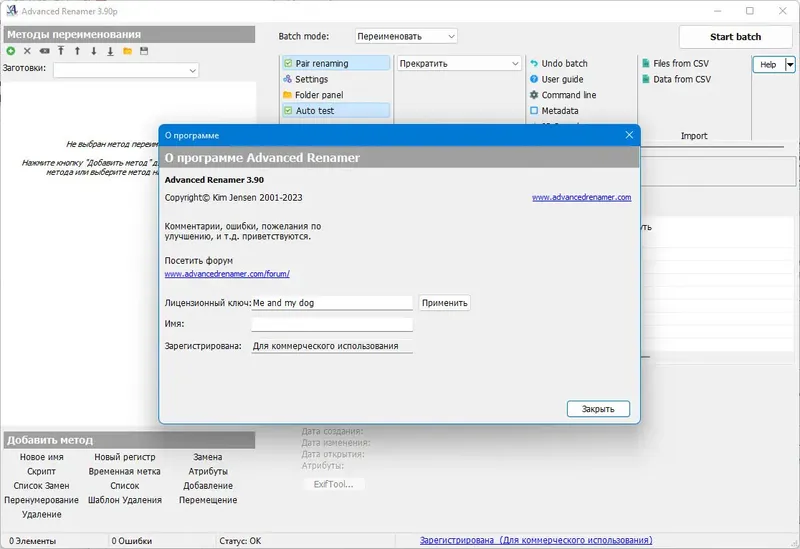Image resolution: width=800 pixels, height=549 pixels.
Task: Click the User guide question icon
Action: tap(534, 79)
